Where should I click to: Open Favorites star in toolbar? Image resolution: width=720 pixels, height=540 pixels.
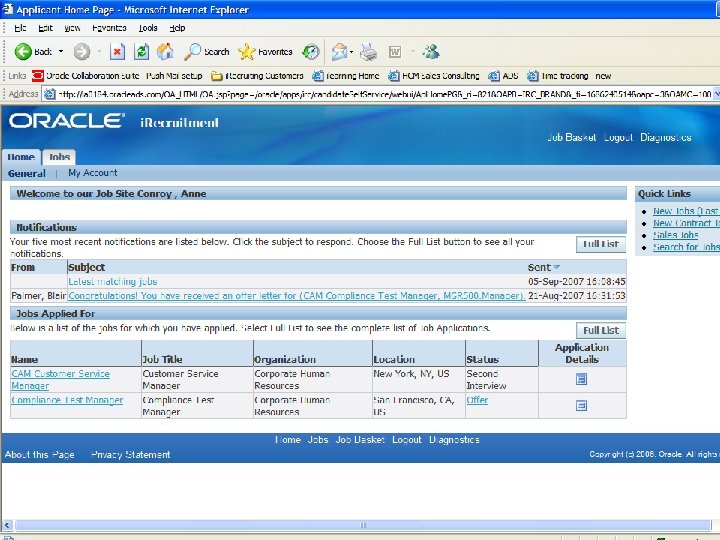point(247,52)
